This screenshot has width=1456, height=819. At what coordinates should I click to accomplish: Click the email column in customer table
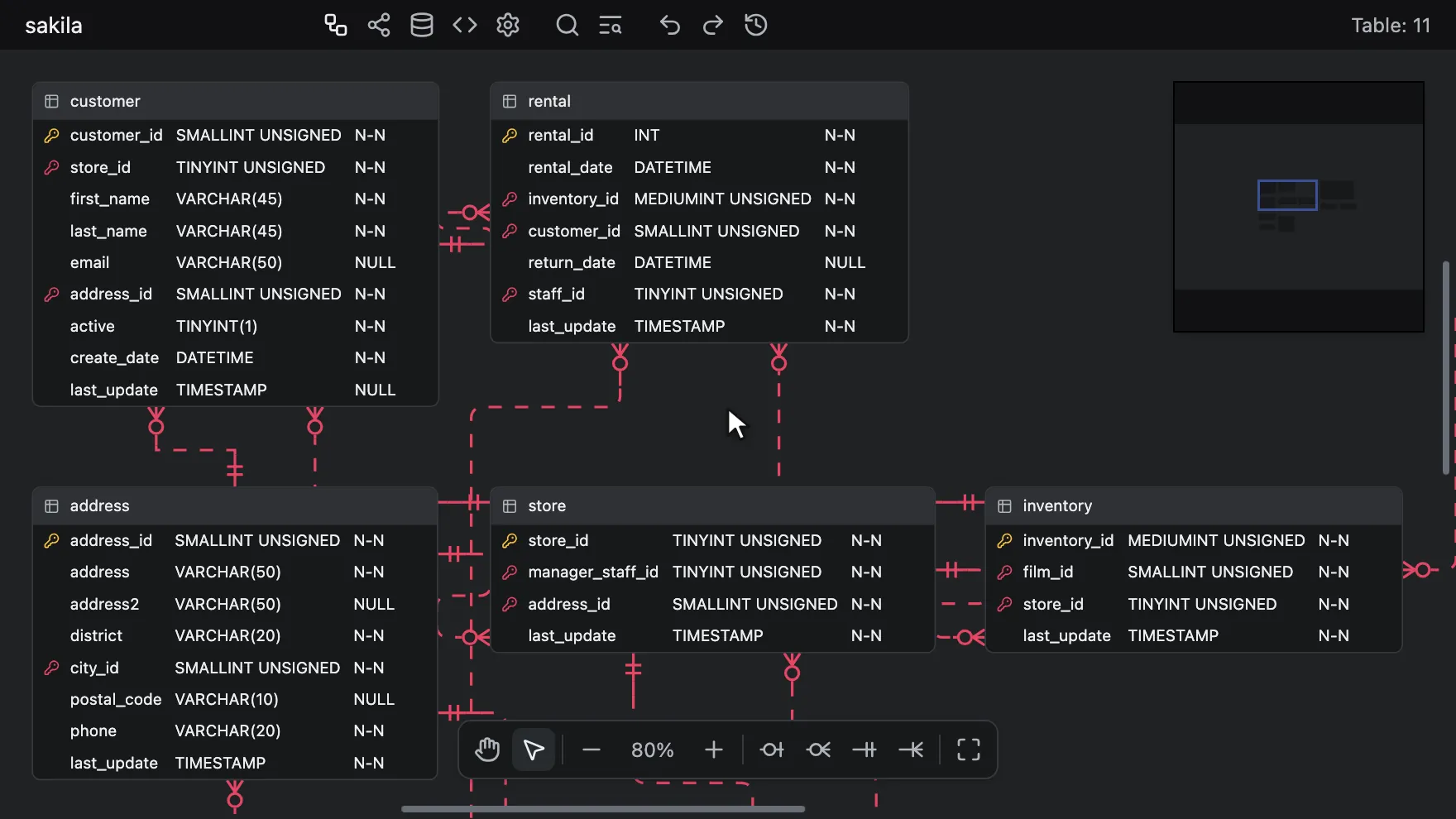pyautogui.click(x=236, y=262)
